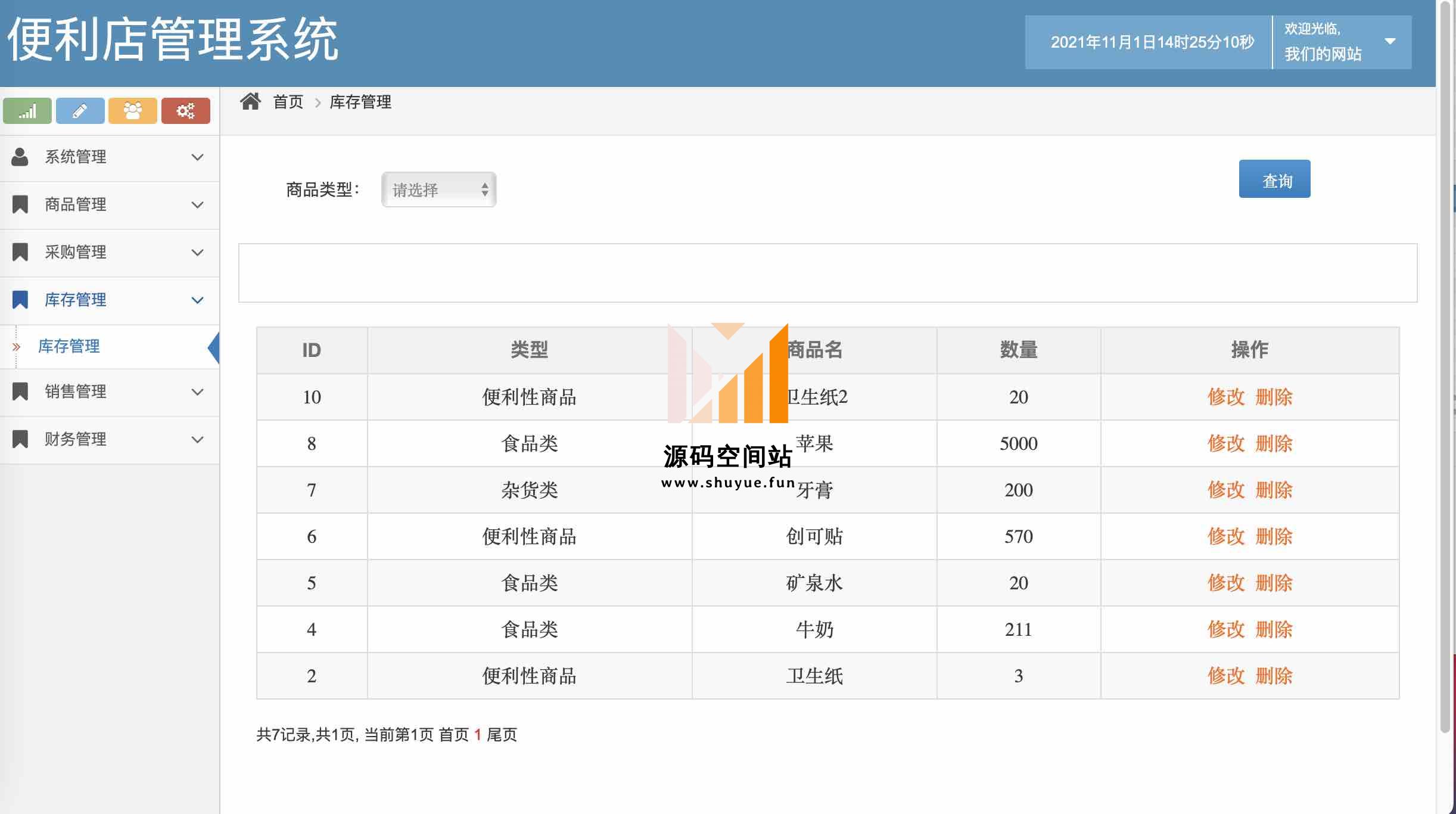1456x814 pixels.
Task: Click the quantity 5000 cell
Action: [x=1019, y=443]
